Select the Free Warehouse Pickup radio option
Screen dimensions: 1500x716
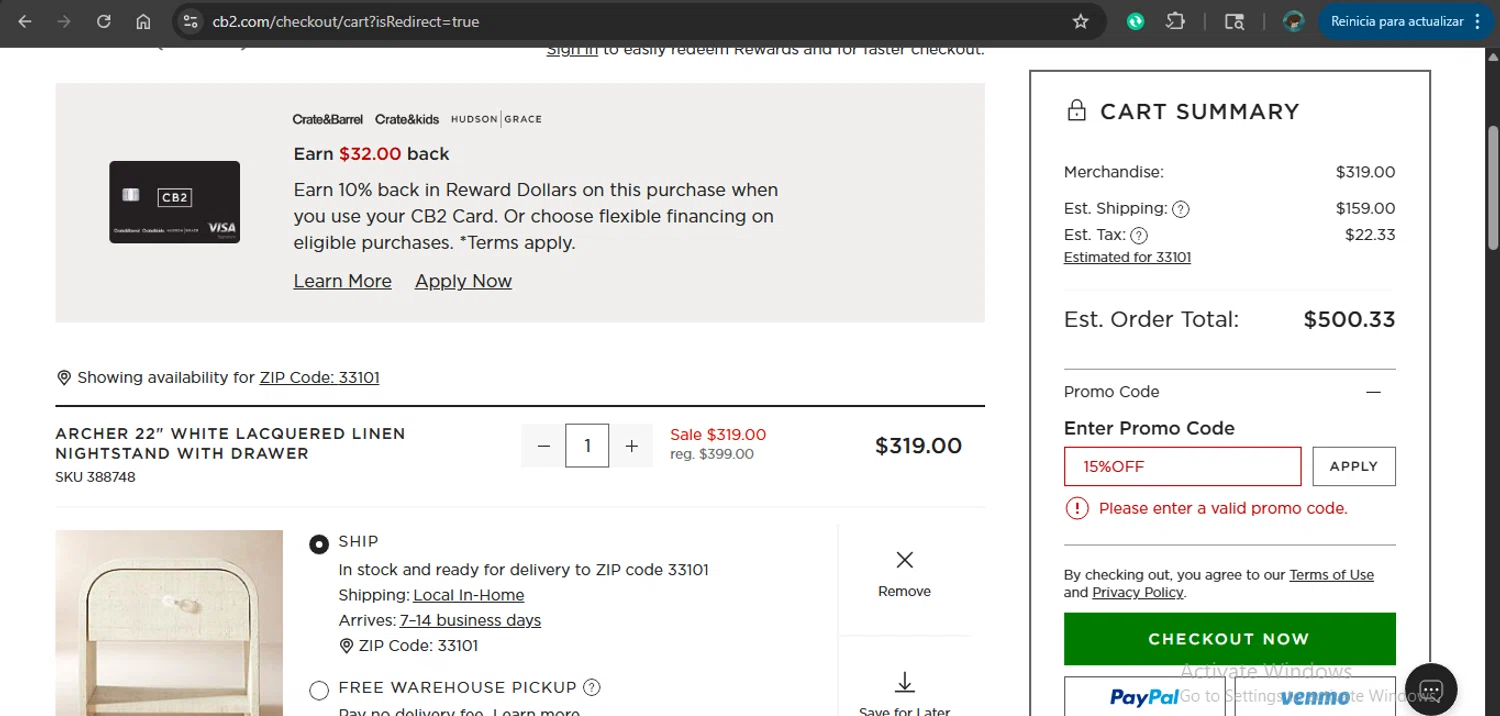pos(319,690)
